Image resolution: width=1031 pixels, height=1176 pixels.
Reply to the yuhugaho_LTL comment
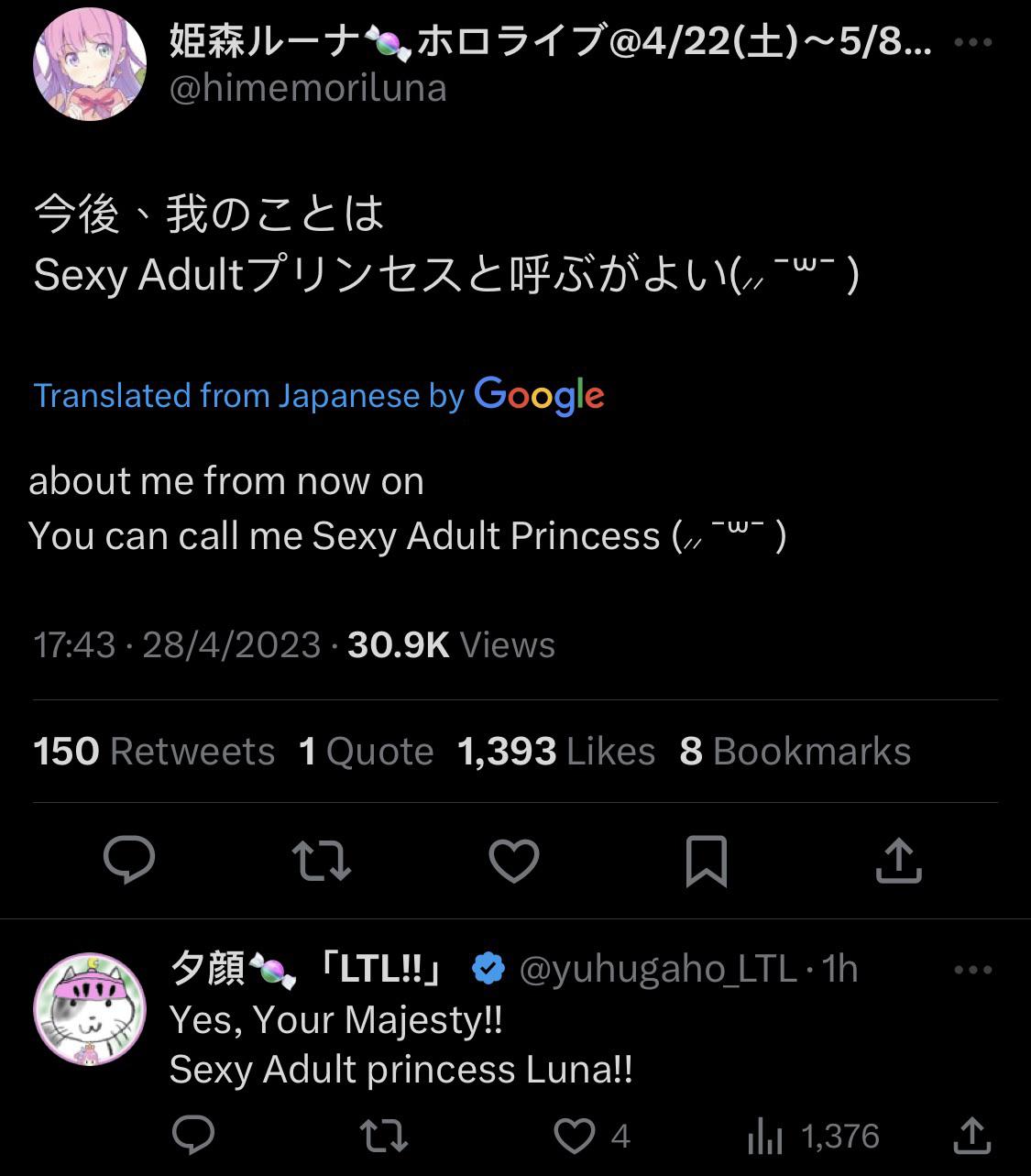193,1137
